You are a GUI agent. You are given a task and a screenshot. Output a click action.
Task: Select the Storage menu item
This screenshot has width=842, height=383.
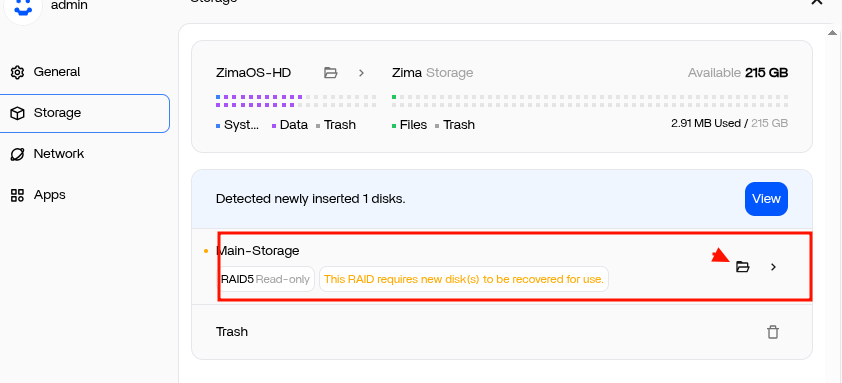pyautogui.click(x=85, y=113)
